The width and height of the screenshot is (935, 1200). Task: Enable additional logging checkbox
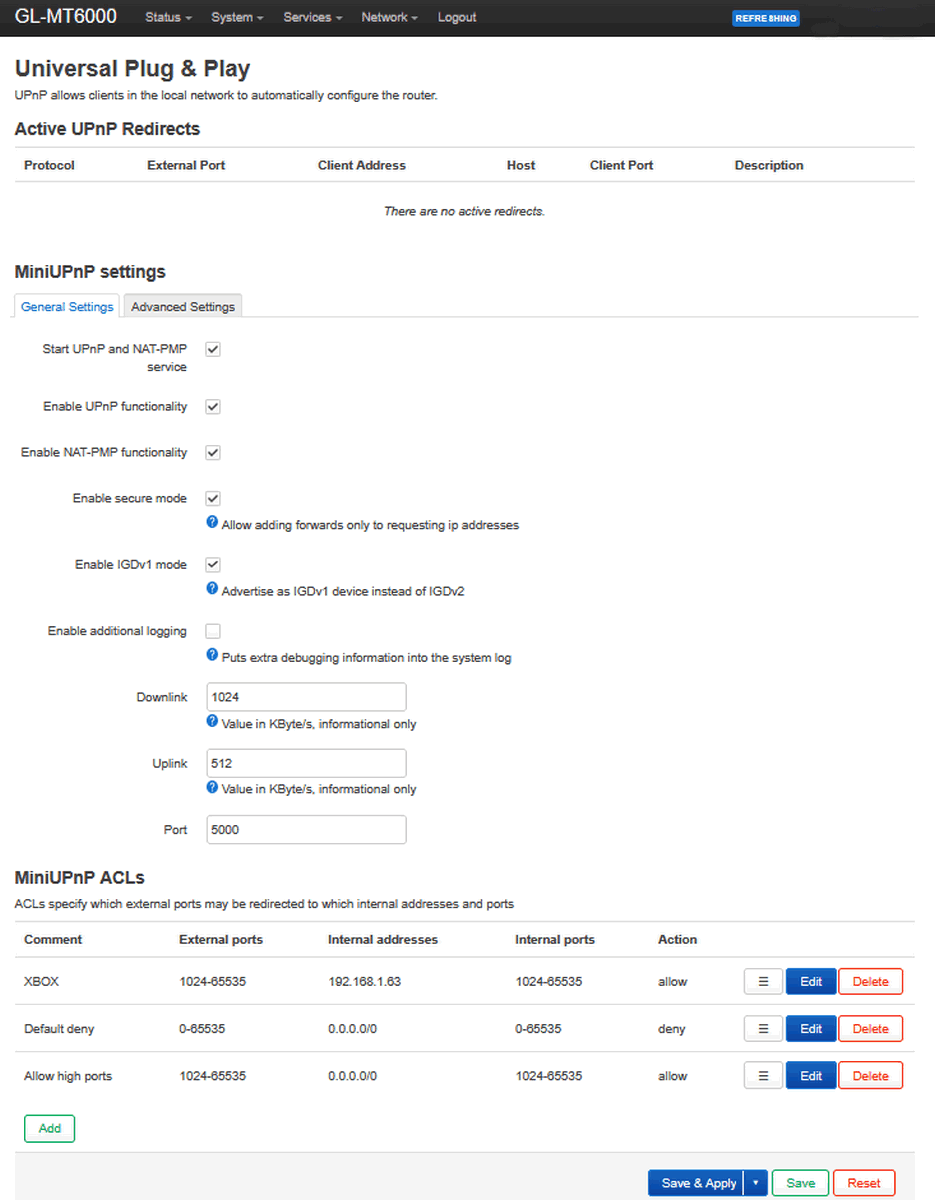coord(213,631)
